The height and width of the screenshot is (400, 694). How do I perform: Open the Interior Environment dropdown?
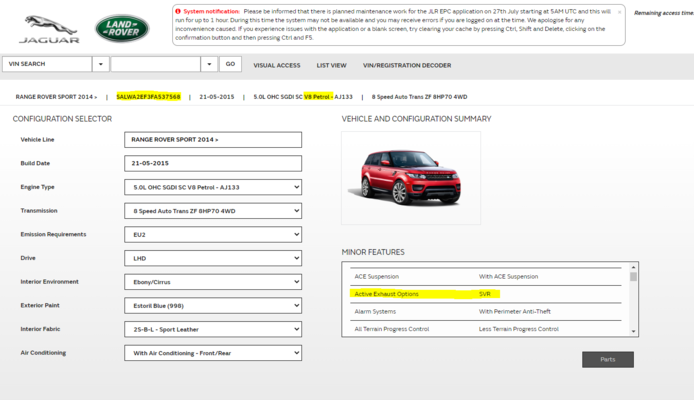pos(213,282)
